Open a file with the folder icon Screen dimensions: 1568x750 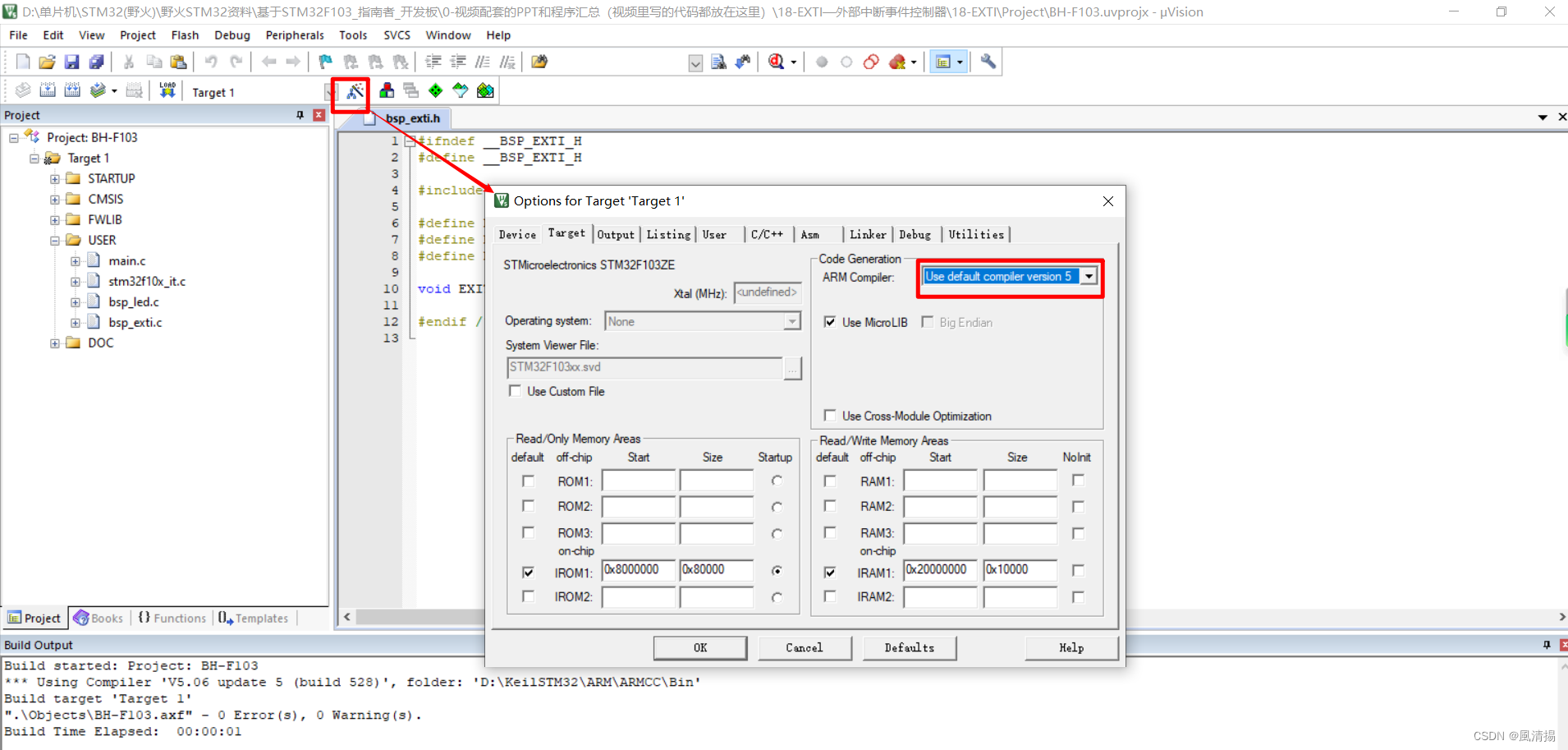[x=48, y=62]
